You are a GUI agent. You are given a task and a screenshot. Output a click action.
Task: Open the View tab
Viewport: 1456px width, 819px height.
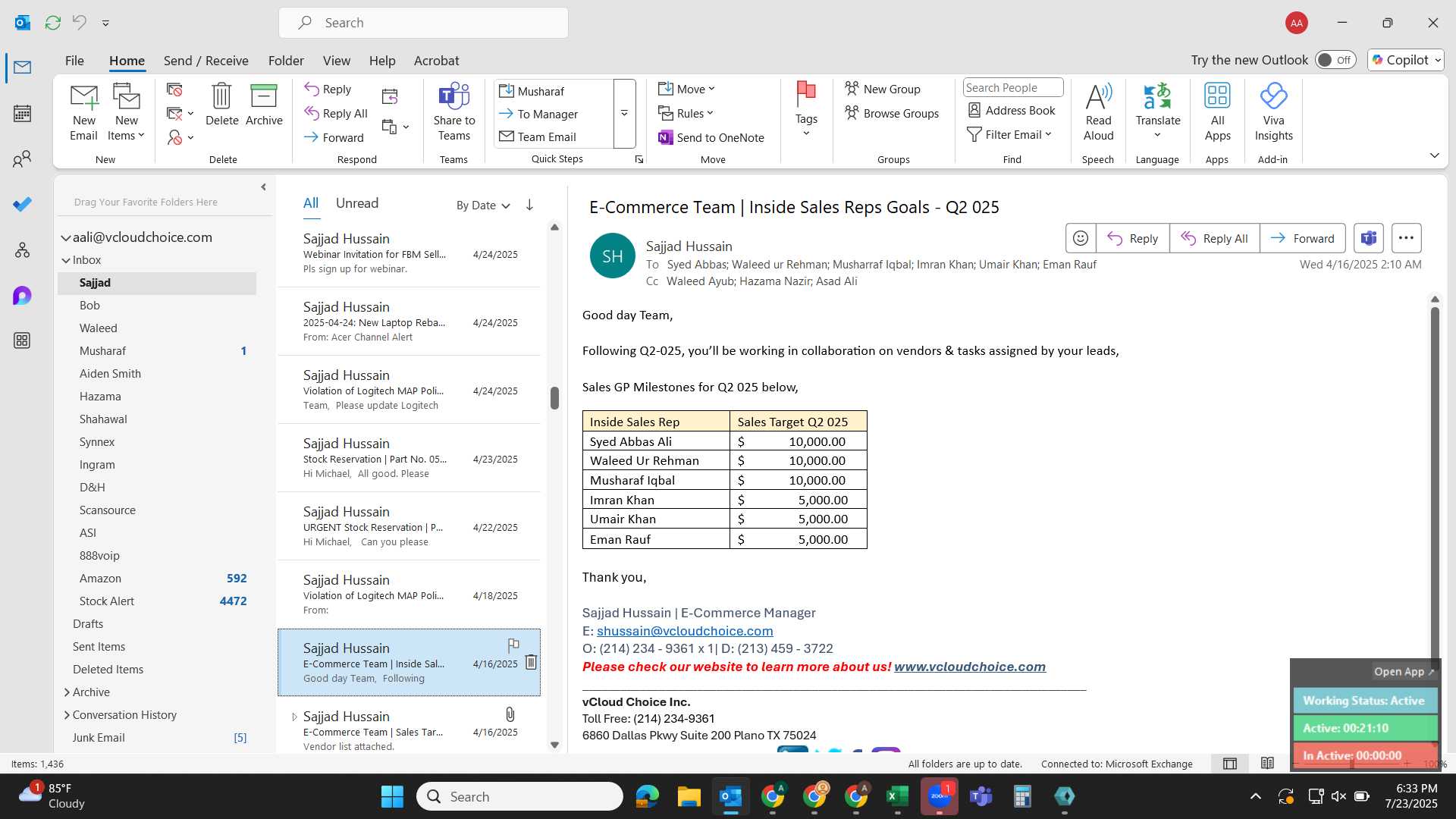click(x=336, y=61)
